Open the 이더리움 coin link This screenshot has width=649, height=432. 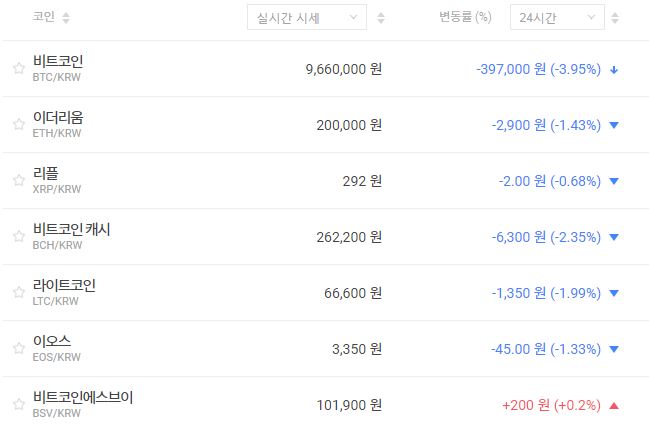tap(58, 118)
